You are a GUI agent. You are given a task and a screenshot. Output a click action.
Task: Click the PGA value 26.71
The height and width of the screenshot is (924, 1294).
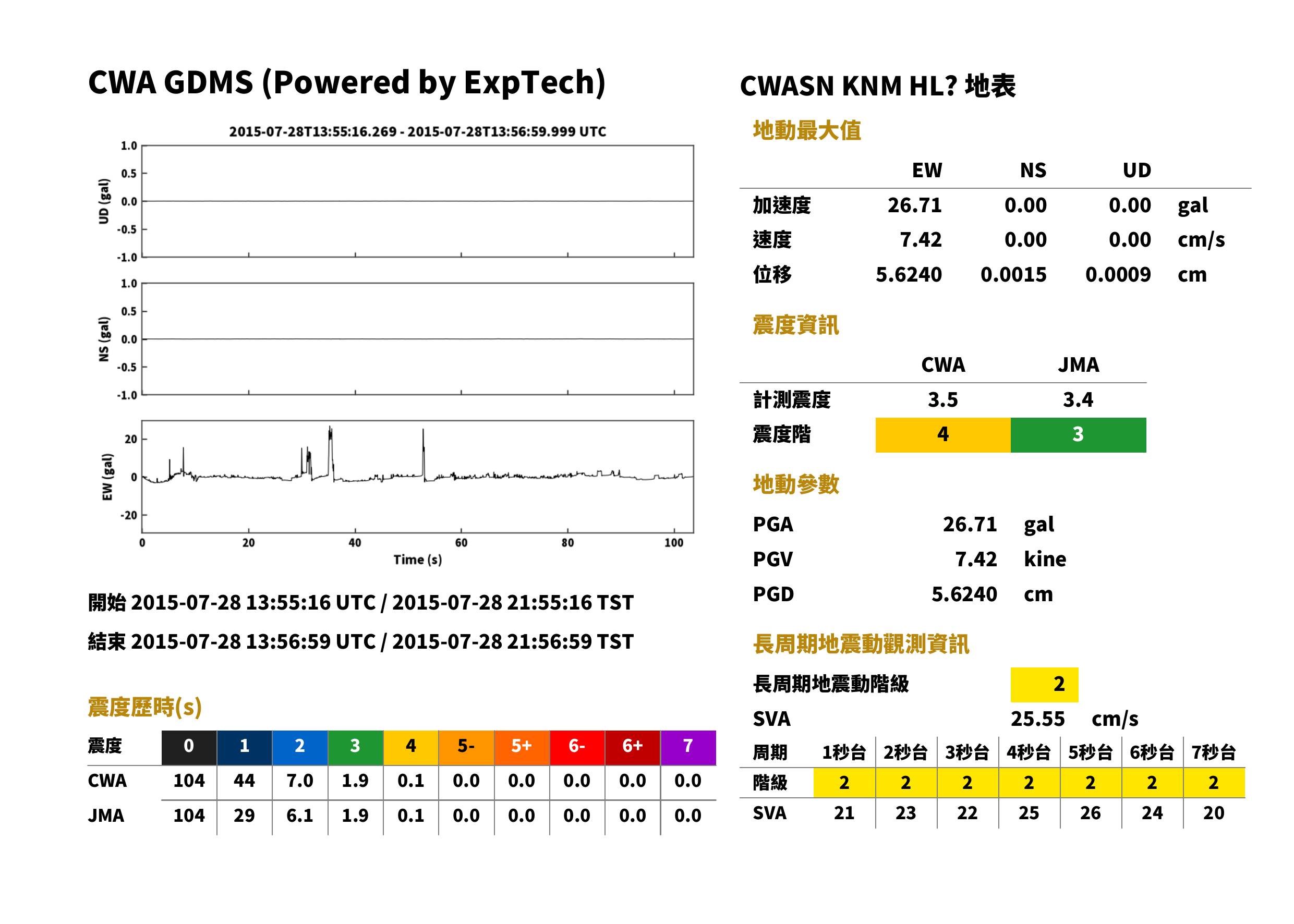tap(970, 524)
